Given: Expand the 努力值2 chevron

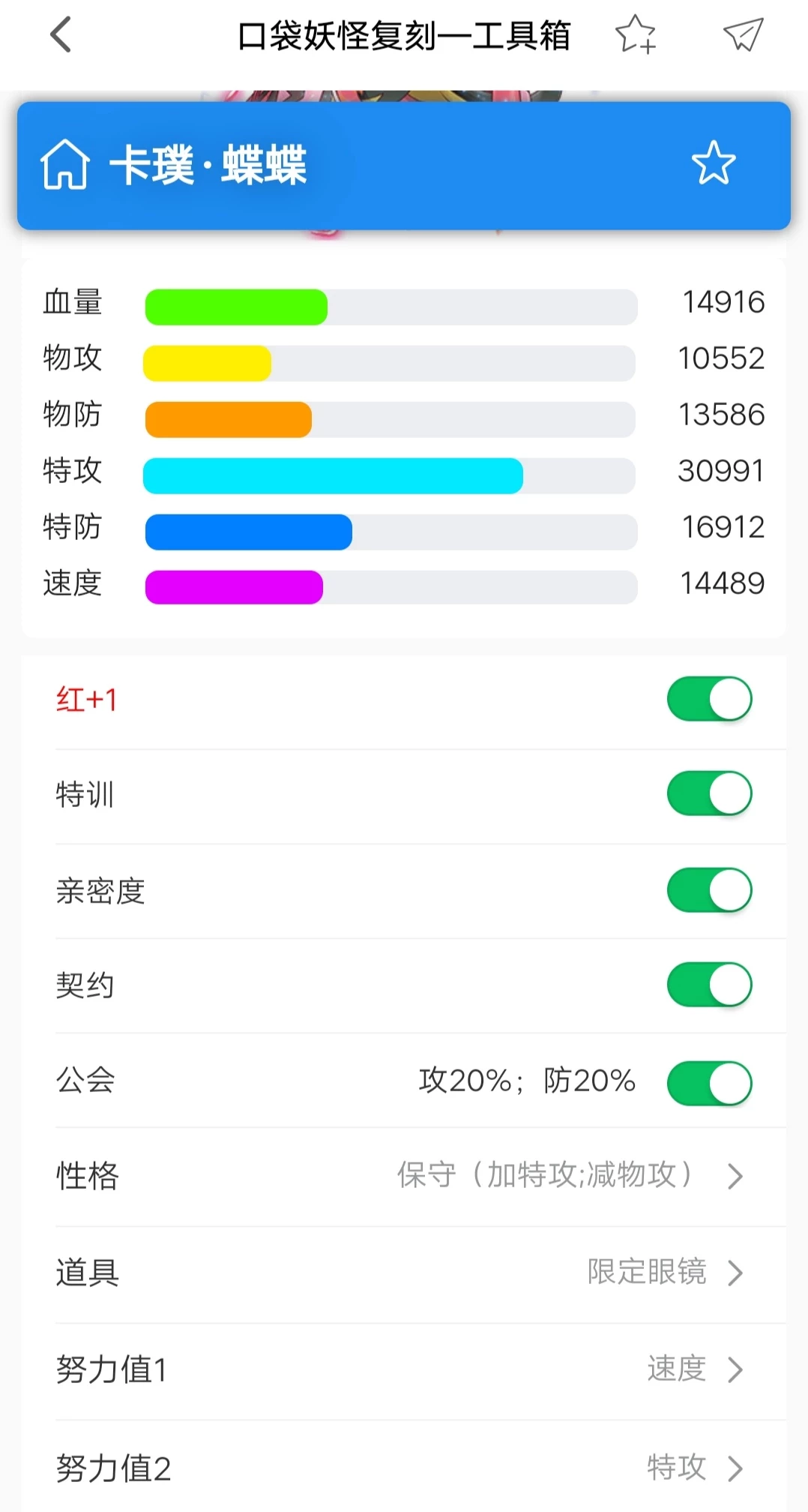Looking at the screenshot, I should point(735,1468).
